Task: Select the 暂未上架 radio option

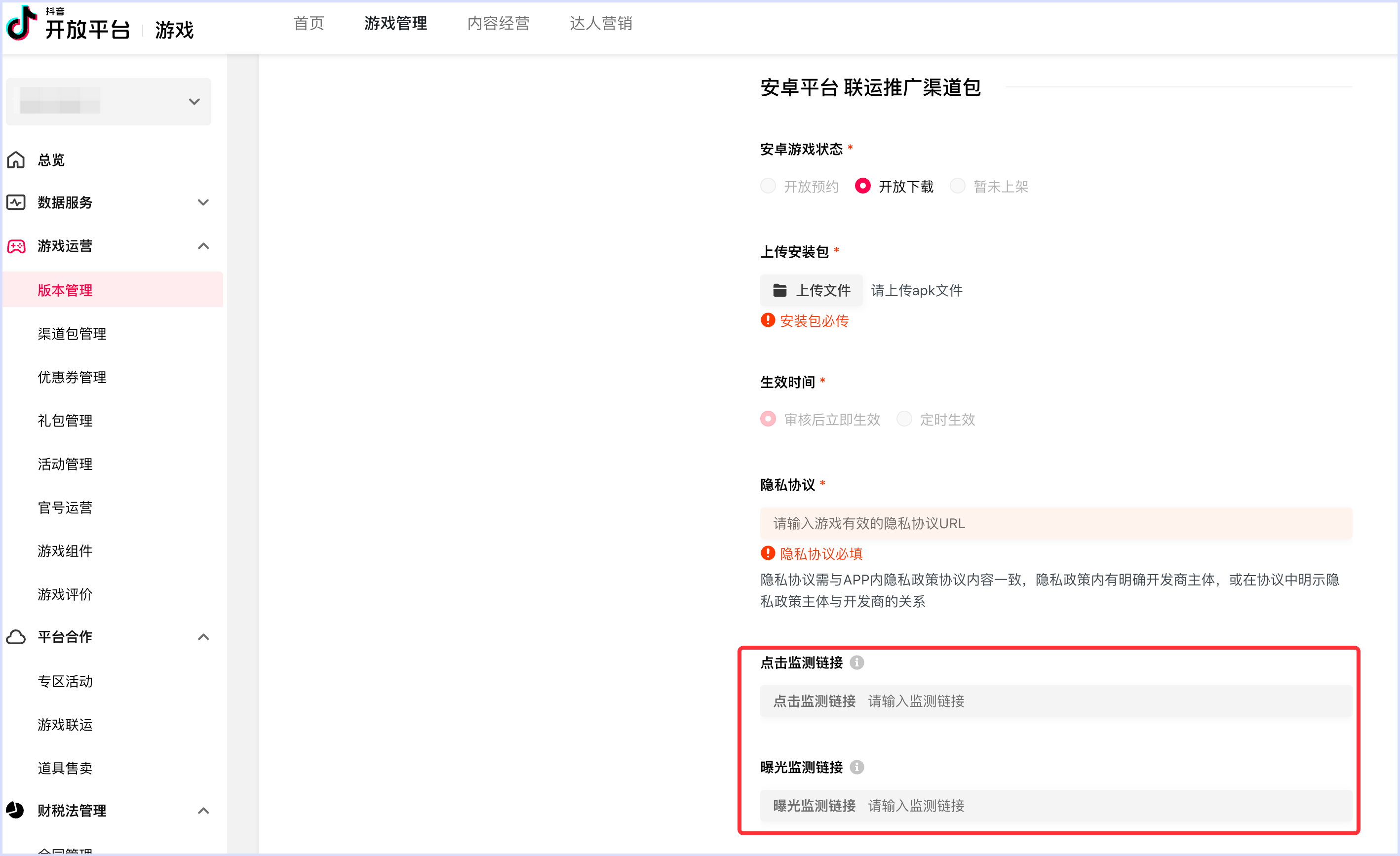Action: [957, 186]
